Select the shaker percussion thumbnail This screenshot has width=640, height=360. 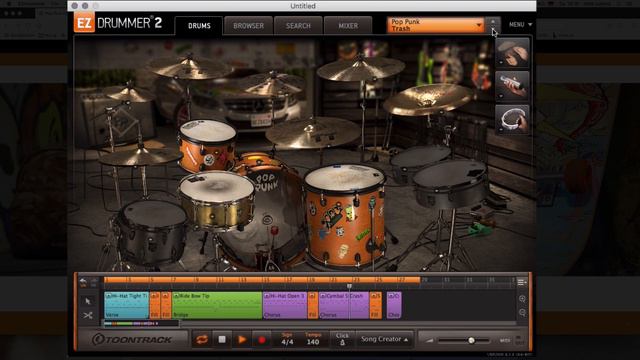(x=513, y=86)
